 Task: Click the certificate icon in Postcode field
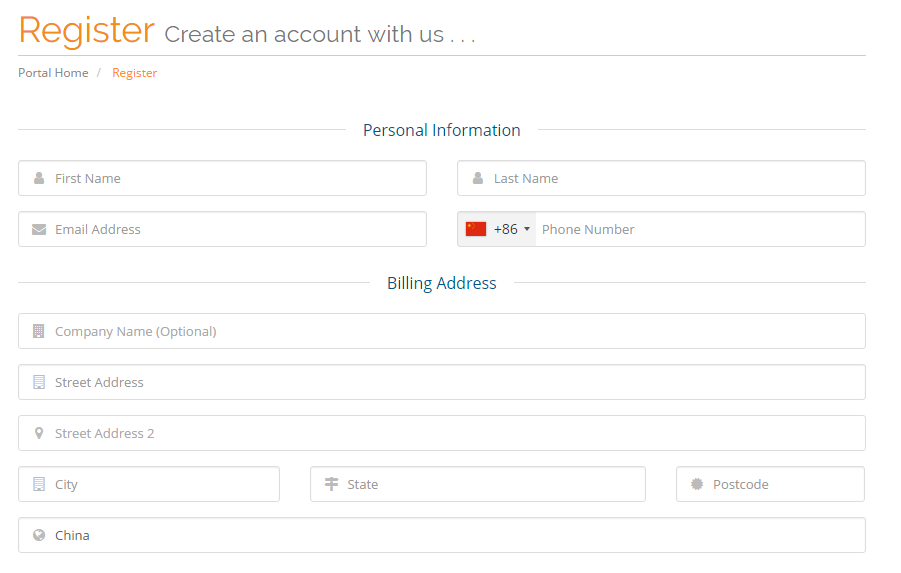pos(697,484)
